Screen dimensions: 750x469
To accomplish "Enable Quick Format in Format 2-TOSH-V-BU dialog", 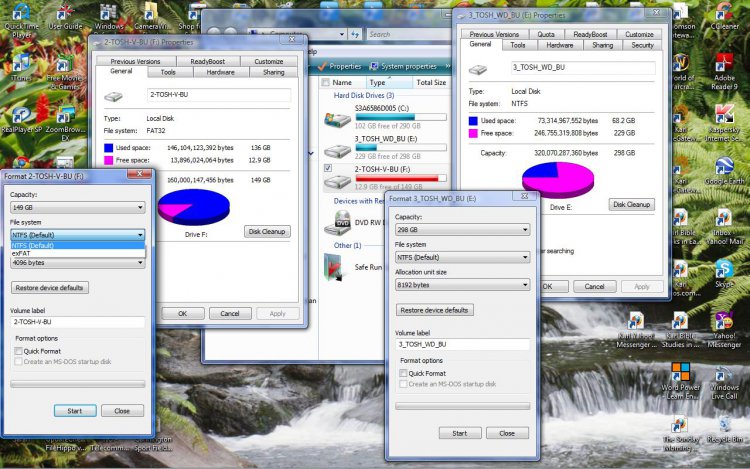I will click(18, 351).
